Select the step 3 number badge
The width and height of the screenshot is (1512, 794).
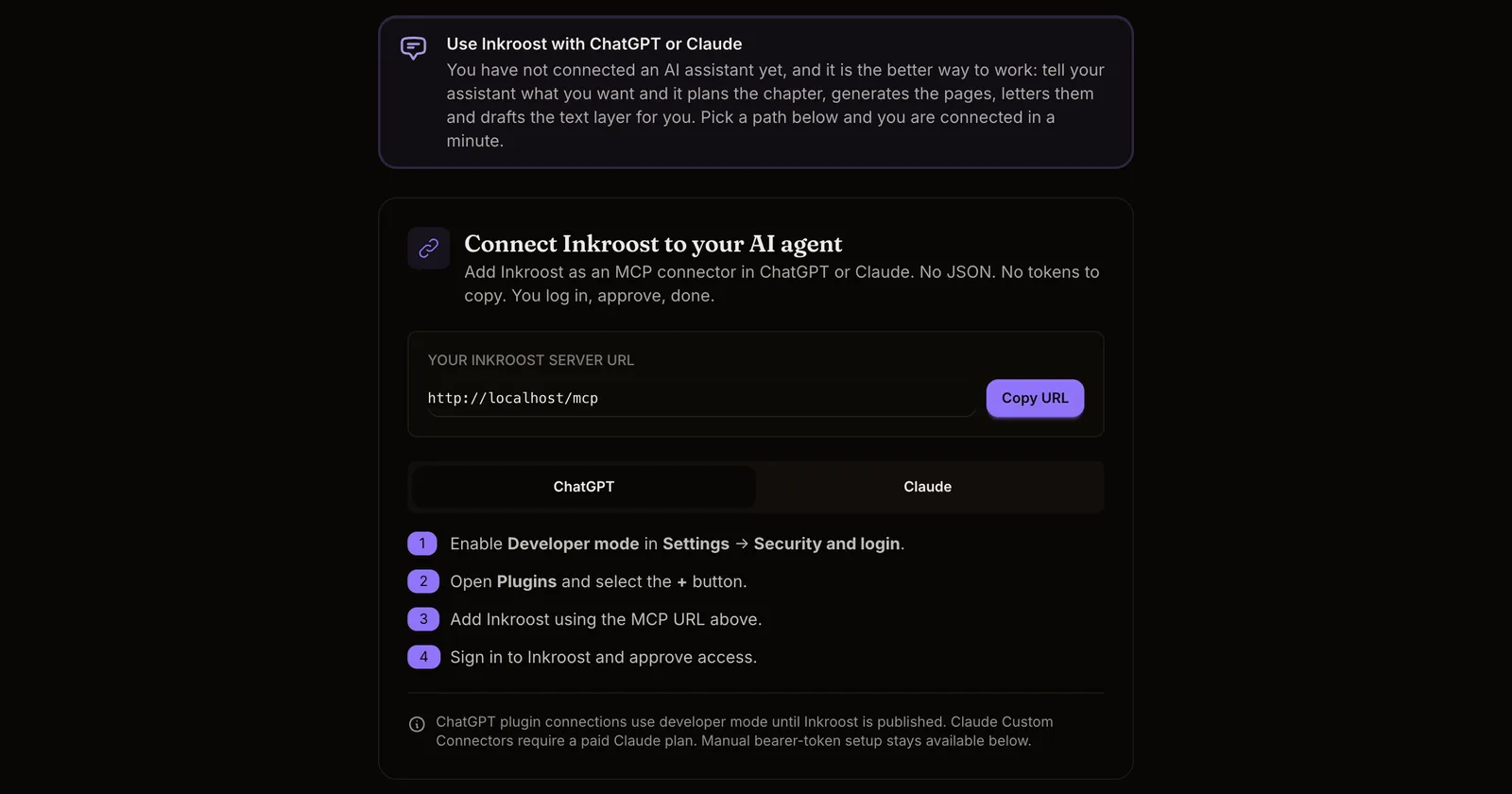(423, 619)
